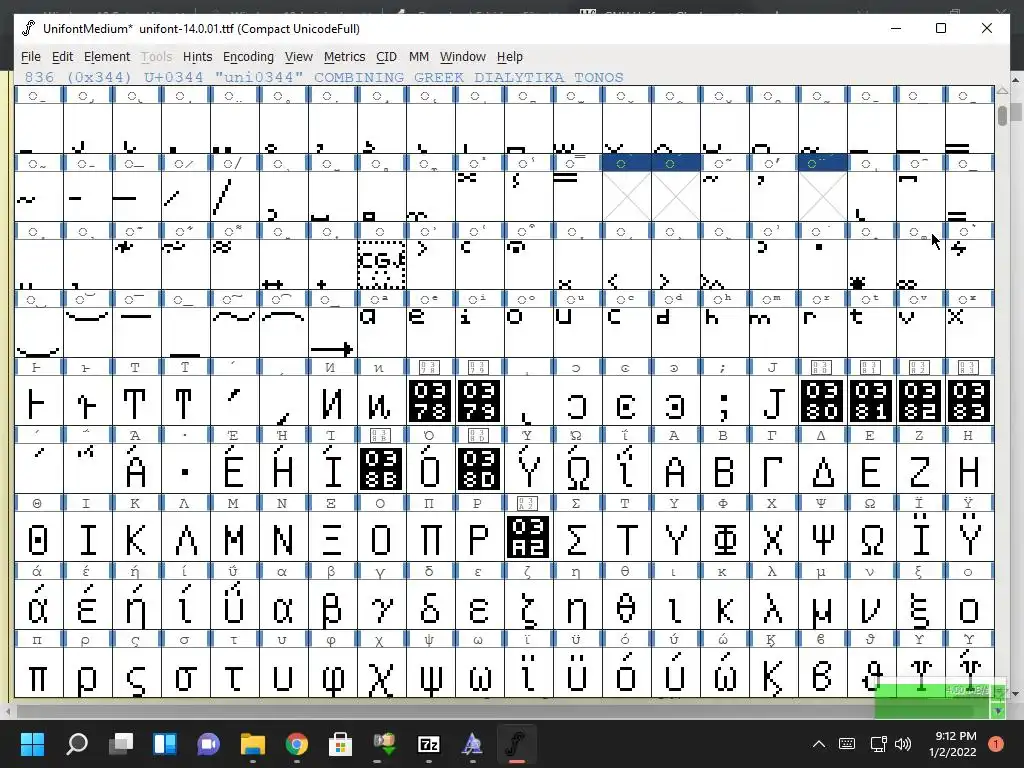1024x768 pixels.
Task: Select the lowercase gamma γ glyph
Action: (x=381, y=604)
